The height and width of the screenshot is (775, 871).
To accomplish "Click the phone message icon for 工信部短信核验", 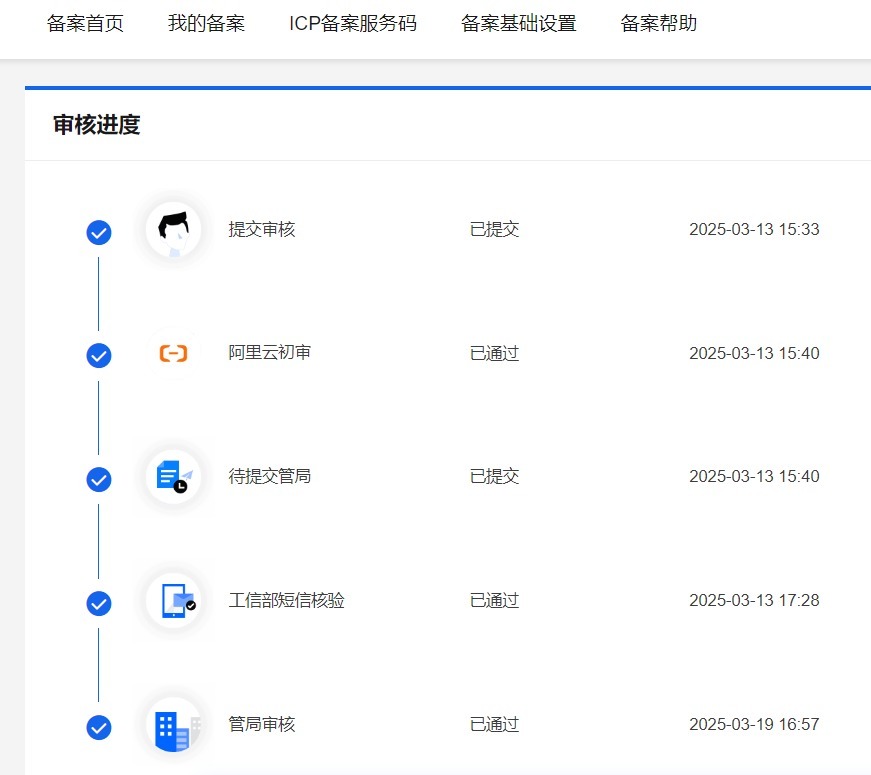I will [173, 601].
